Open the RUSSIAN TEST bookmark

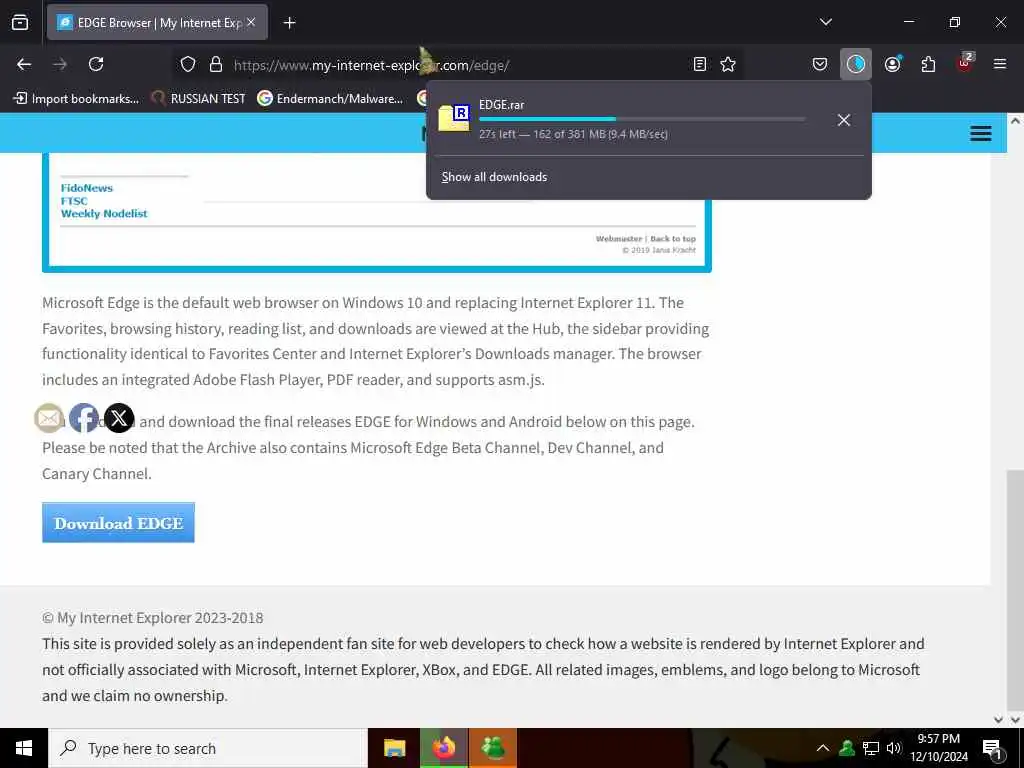point(199,99)
